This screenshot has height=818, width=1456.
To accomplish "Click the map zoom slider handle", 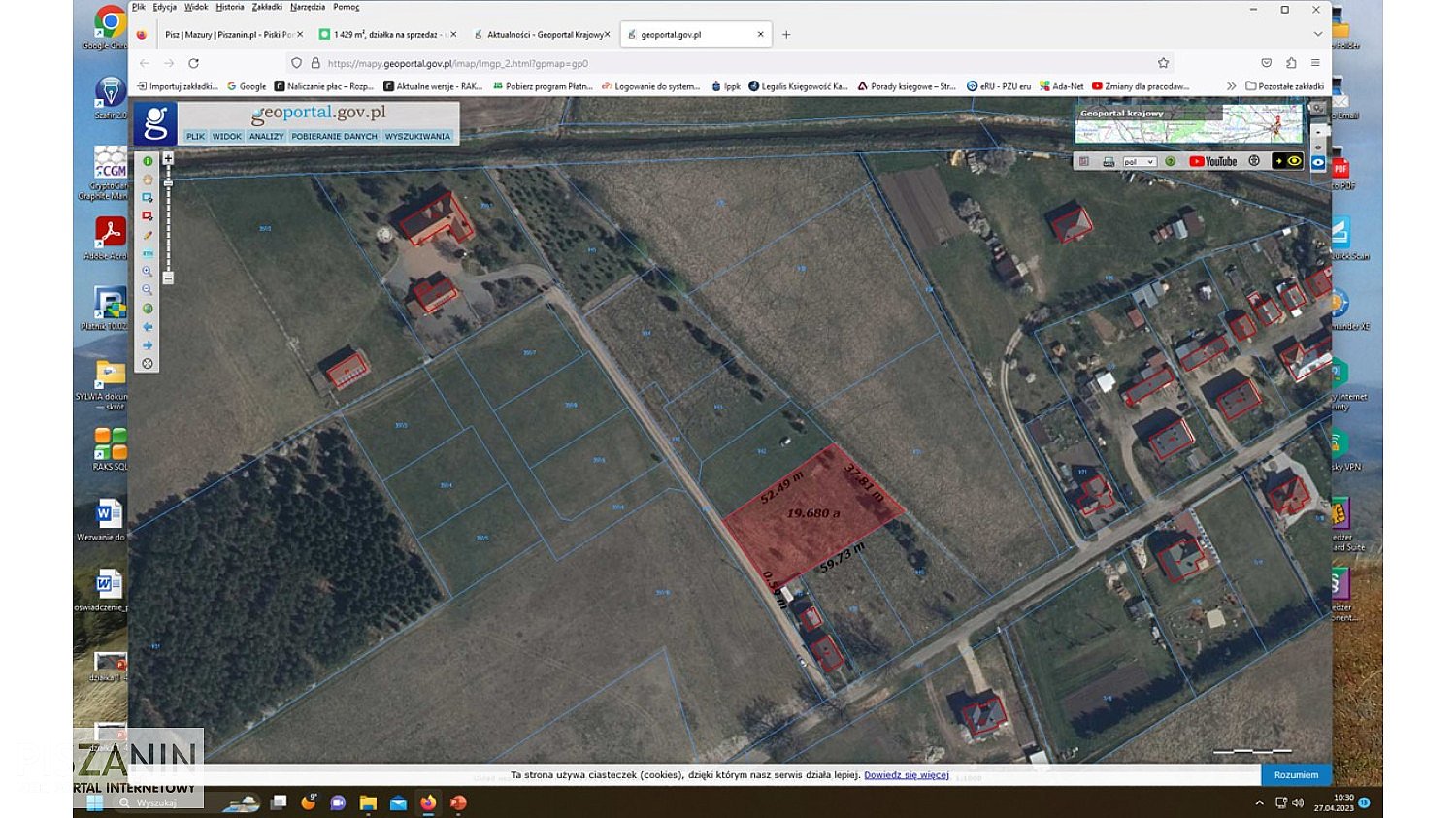I will [x=168, y=182].
